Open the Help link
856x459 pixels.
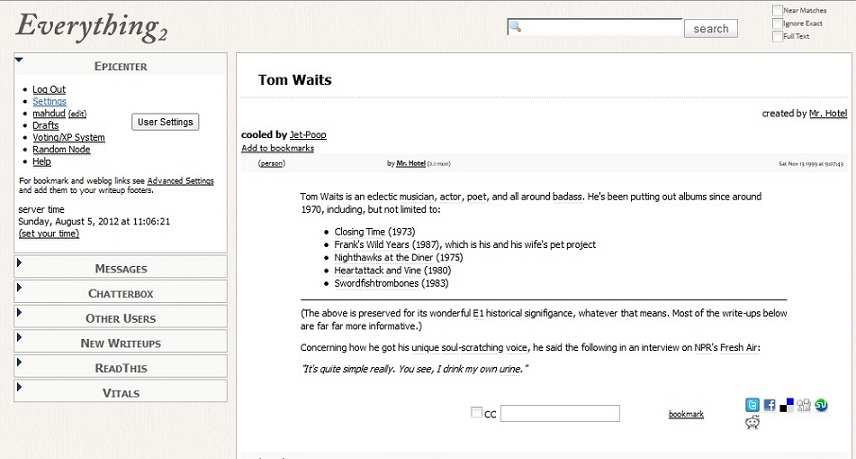coord(41,162)
